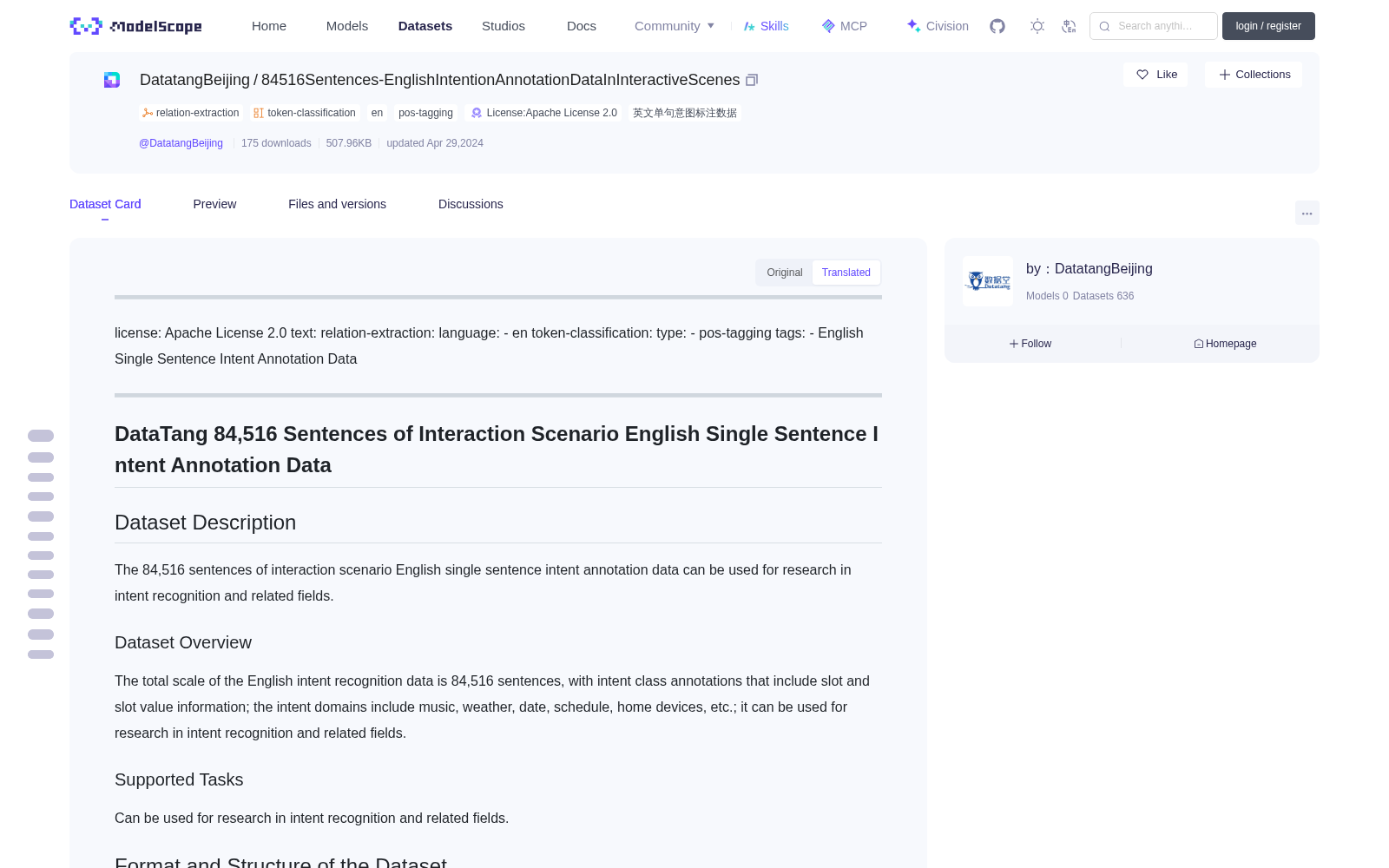Click the 'Dataset Overview' heading
Screen dimensions: 1389x868
[x=183, y=642]
